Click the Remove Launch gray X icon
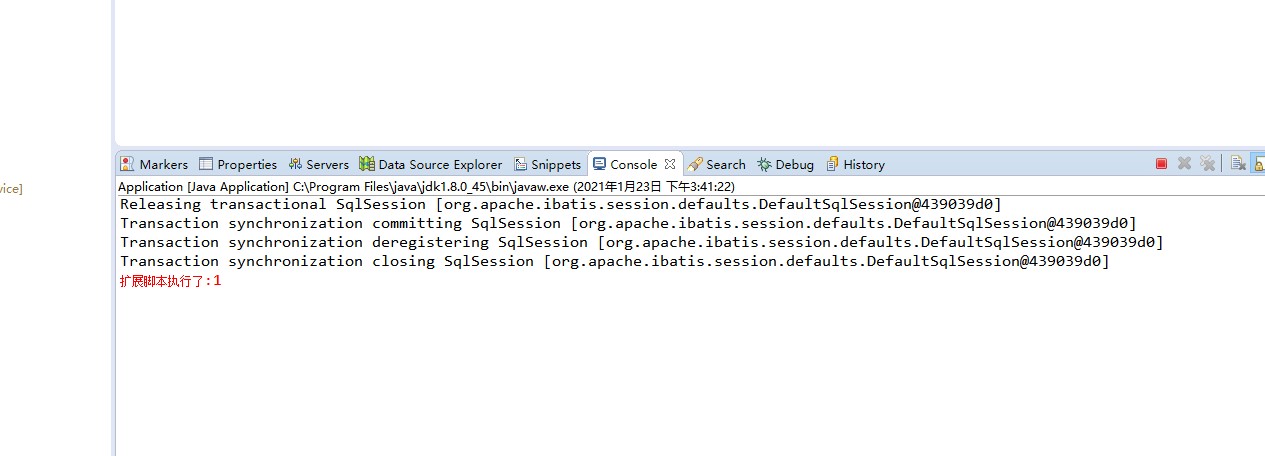The height and width of the screenshot is (456, 1265). click(1184, 164)
